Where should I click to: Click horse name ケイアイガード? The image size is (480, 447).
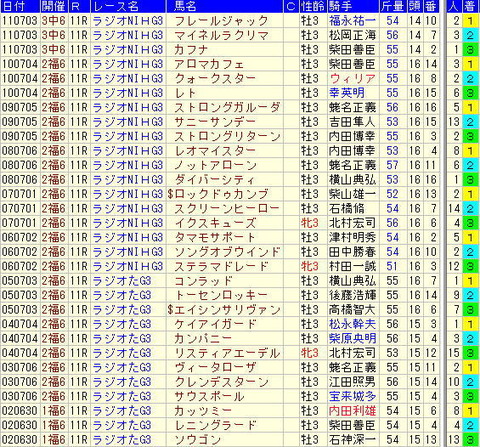pos(215,324)
